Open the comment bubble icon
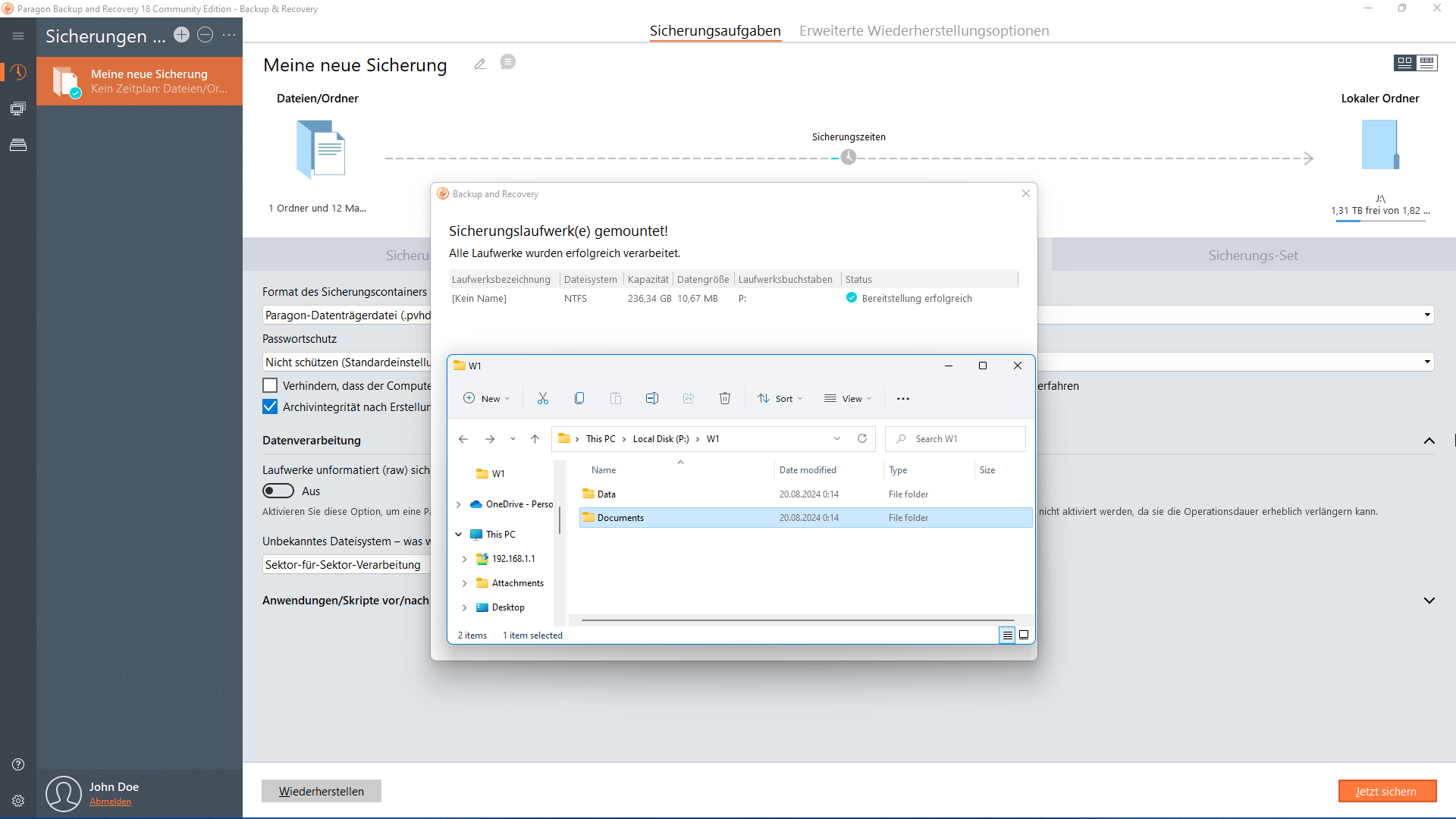 pos(508,62)
